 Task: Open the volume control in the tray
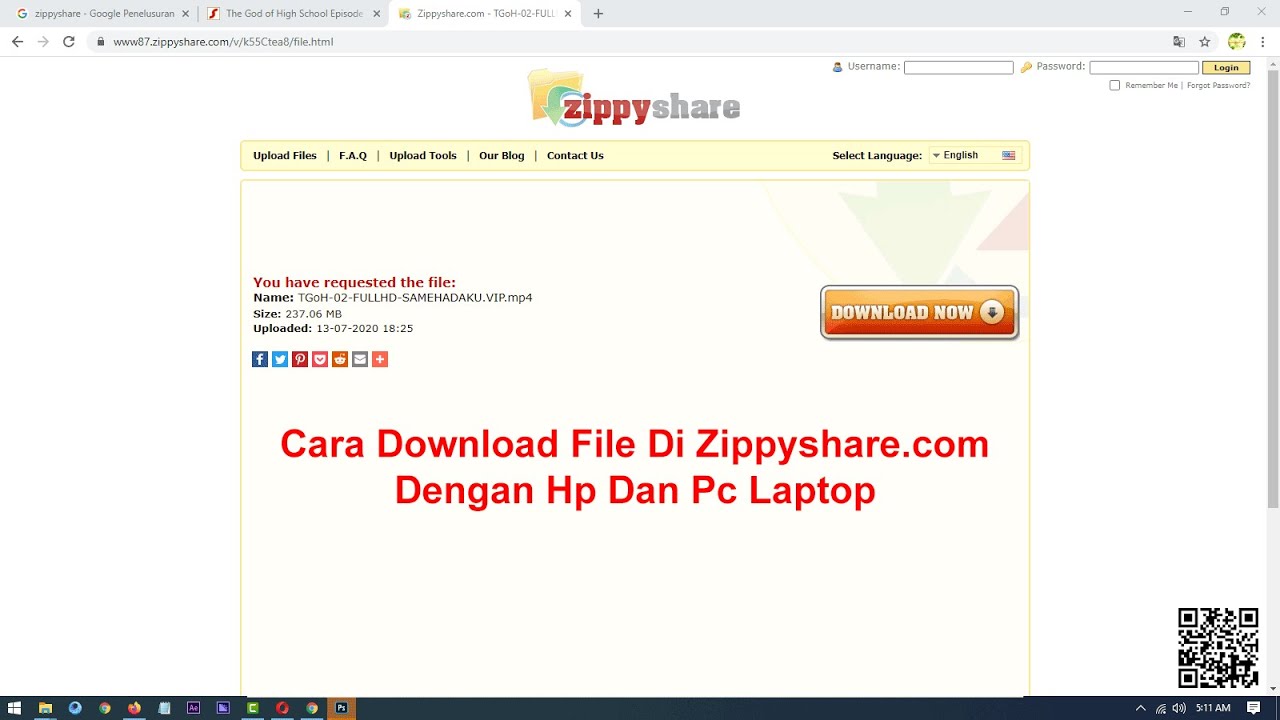pyautogui.click(x=1179, y=708)
